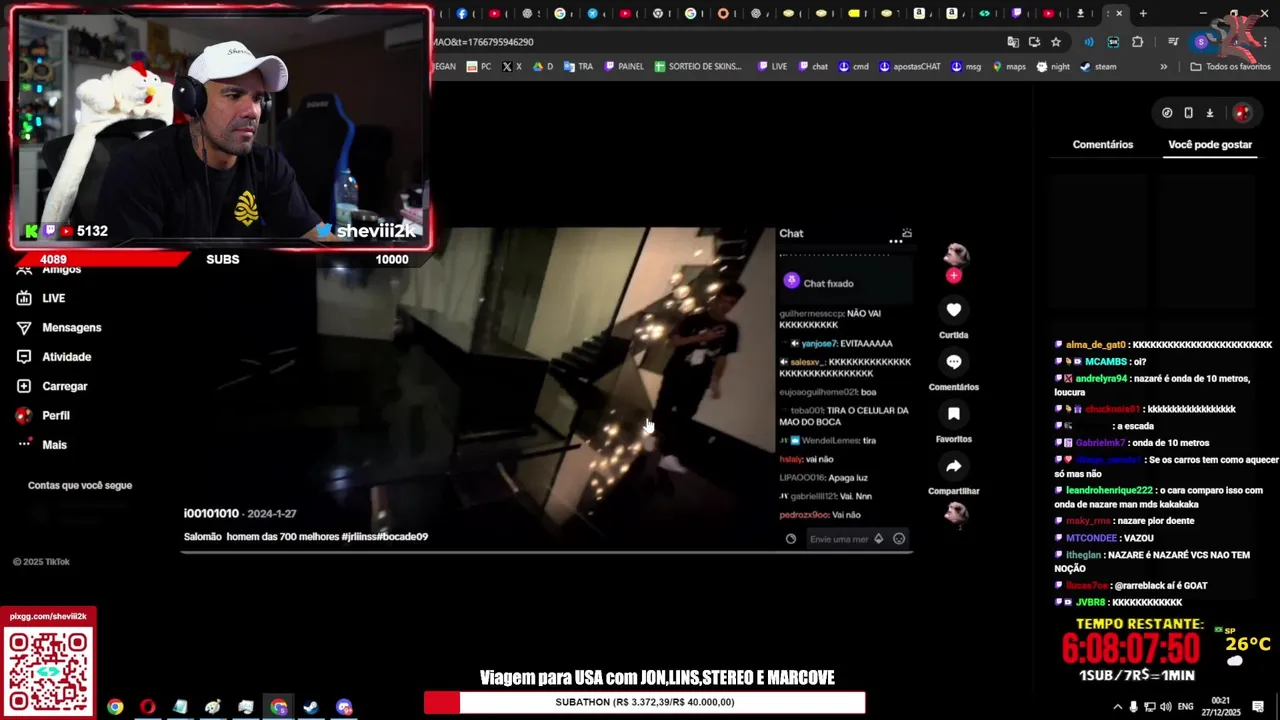The width and height of the screenshot is (1280, 720).
Task: Open the steam bookmark
Action: (1098, 66)
